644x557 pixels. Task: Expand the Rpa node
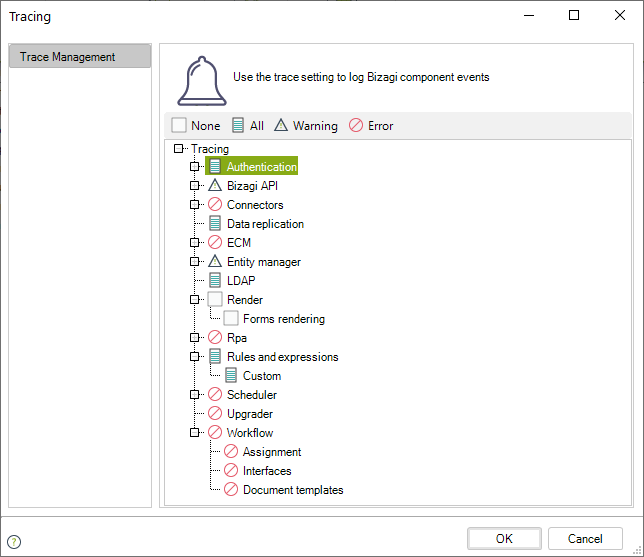pyautogui.click(x=194, y=337)
